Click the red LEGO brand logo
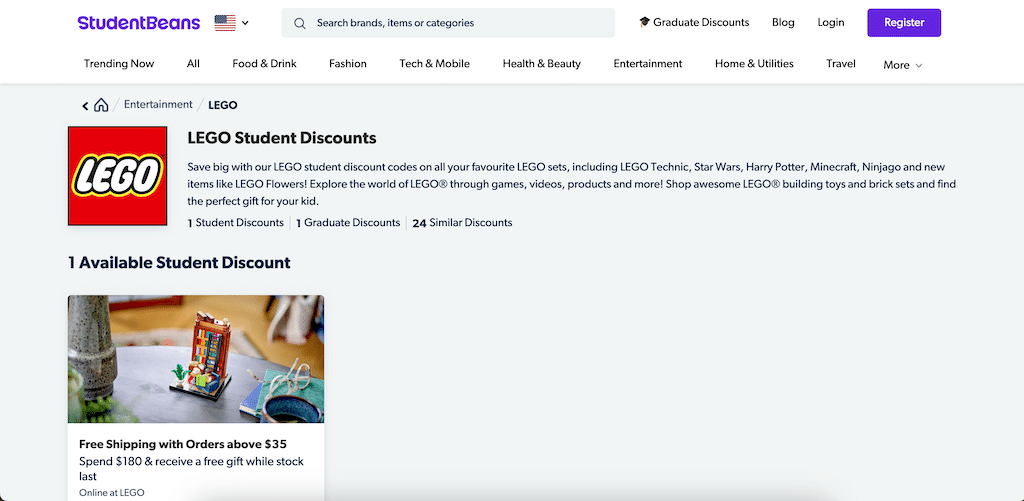Screen dimensions: 1024x501 (x=117, y=176)
